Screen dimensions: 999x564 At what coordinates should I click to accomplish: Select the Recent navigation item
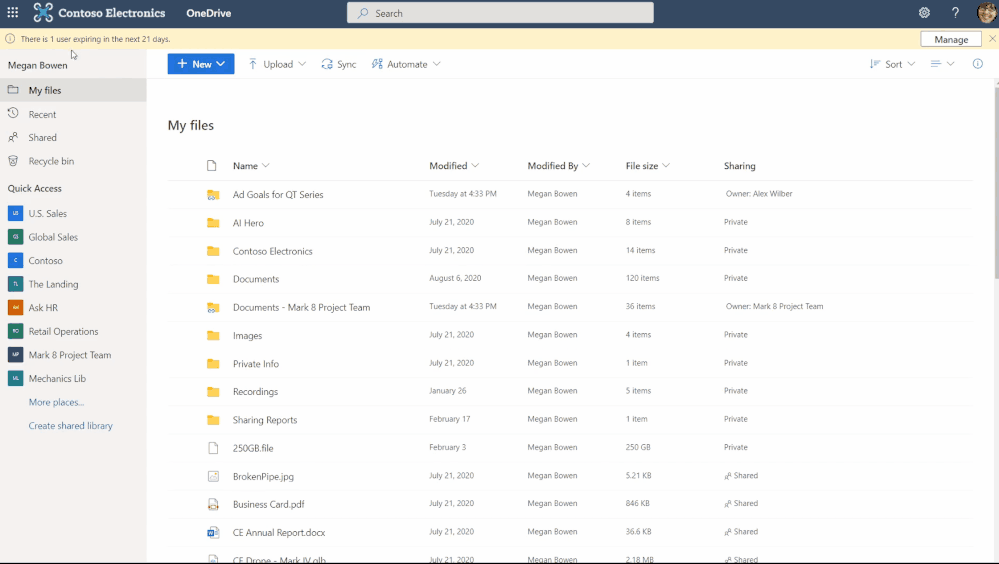point(42,114)
